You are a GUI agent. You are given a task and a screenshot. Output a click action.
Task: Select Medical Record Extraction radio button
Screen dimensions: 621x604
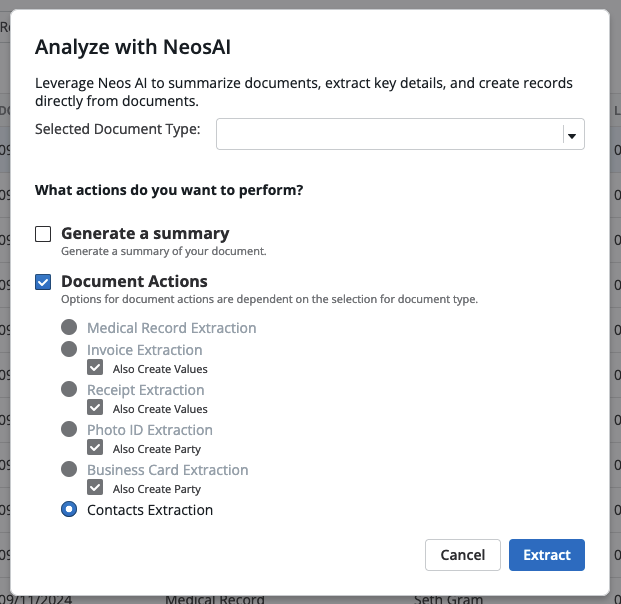pos(69,327)
